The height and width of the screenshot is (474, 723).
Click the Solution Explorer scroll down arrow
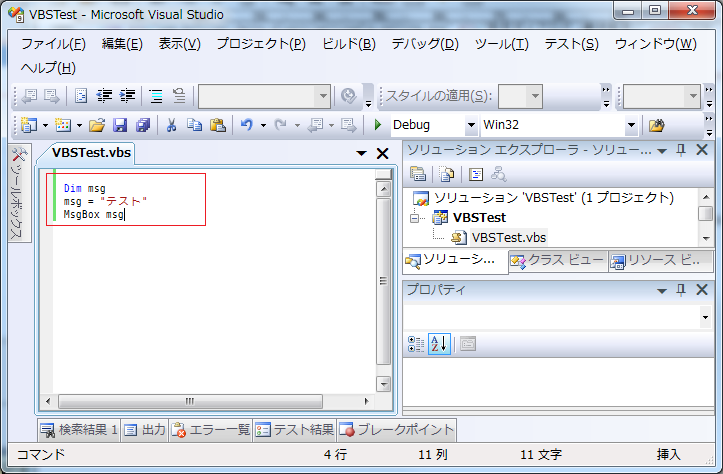coord(705,238)
